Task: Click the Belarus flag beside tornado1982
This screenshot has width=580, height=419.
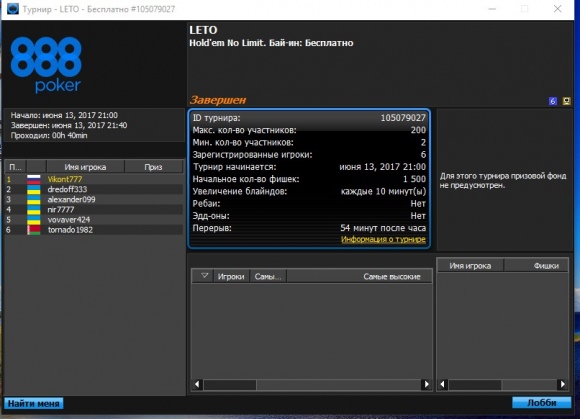Action: [34, 230]
